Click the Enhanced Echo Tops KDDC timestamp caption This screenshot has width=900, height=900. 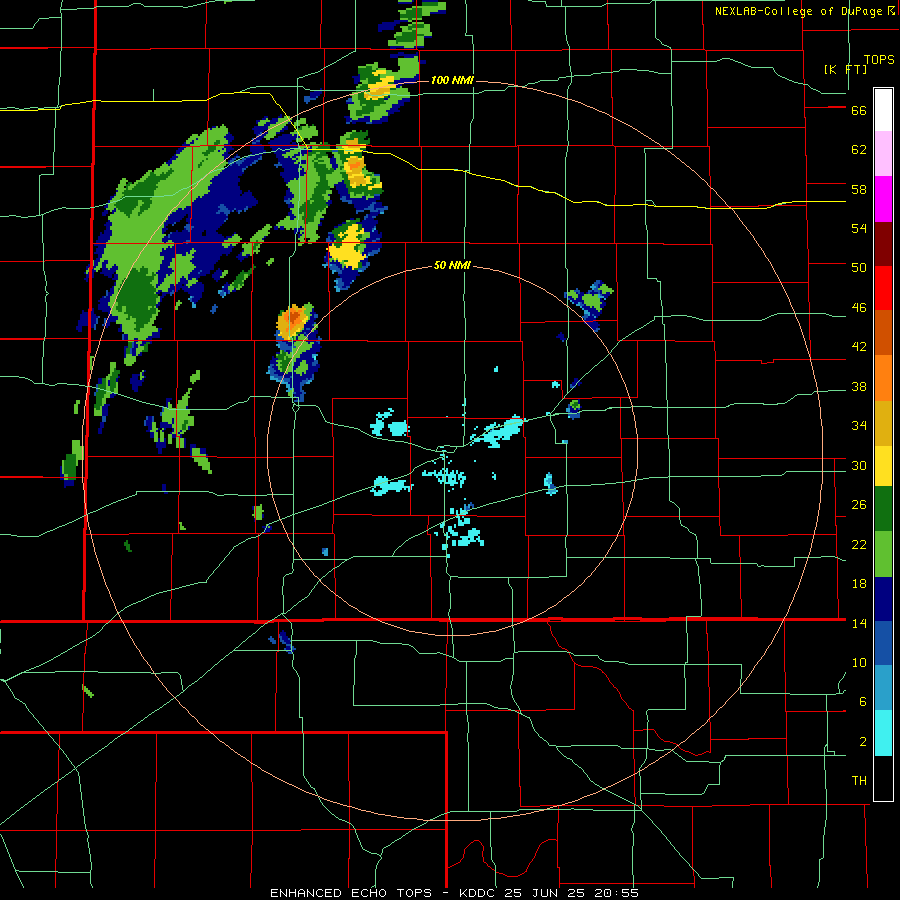pyautogui.click(x=454, y=893)
